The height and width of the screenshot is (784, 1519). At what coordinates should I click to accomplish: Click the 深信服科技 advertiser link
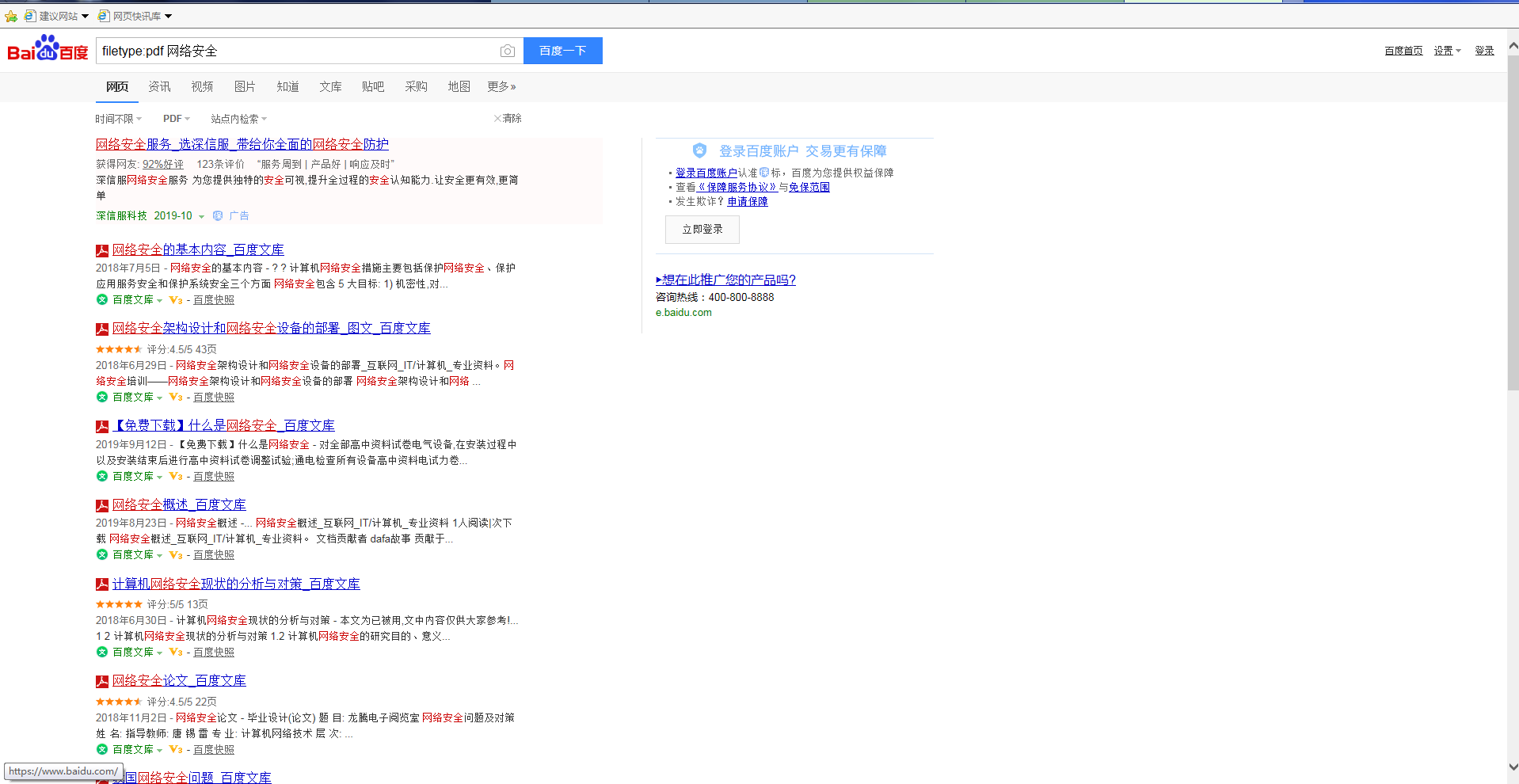pyautogui.click(x=121, y=215)
